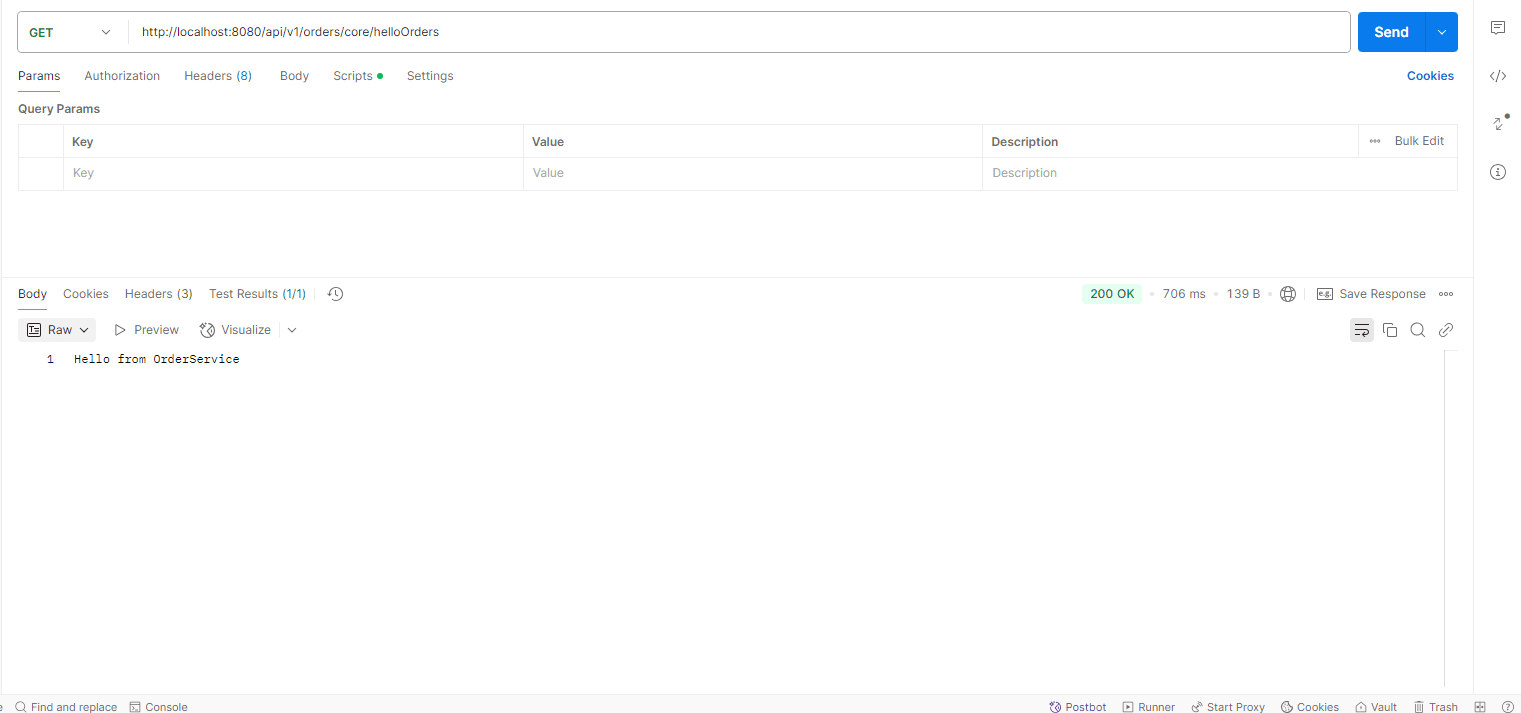Click the Visualize button
This screenshot has width=1521, height=713.
coord(236,330)
